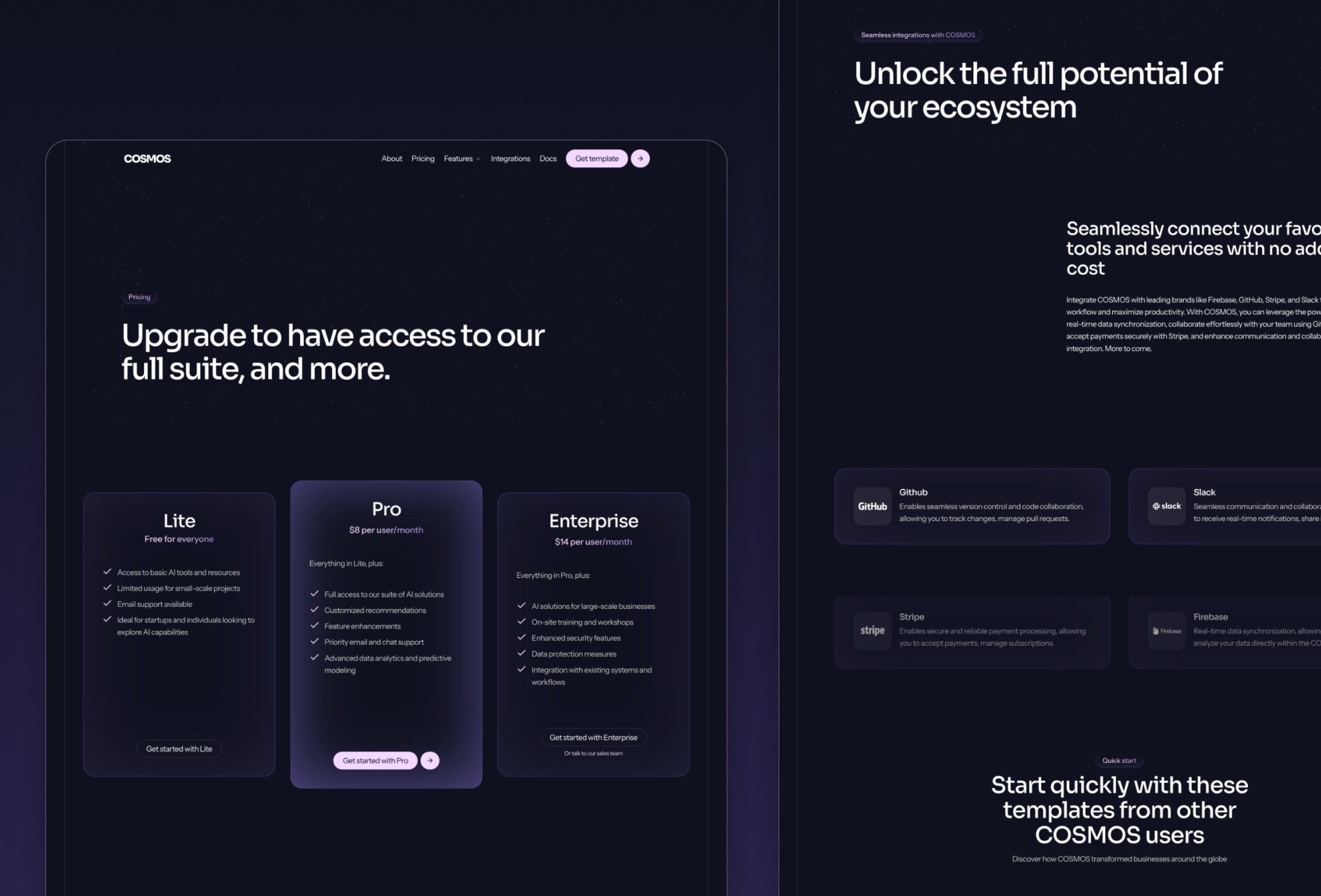Click the COSMOS logo icon
Image resolution: width=1321 pixels, height=896 pixels.
pyautogui.click(x=147, y=158)
